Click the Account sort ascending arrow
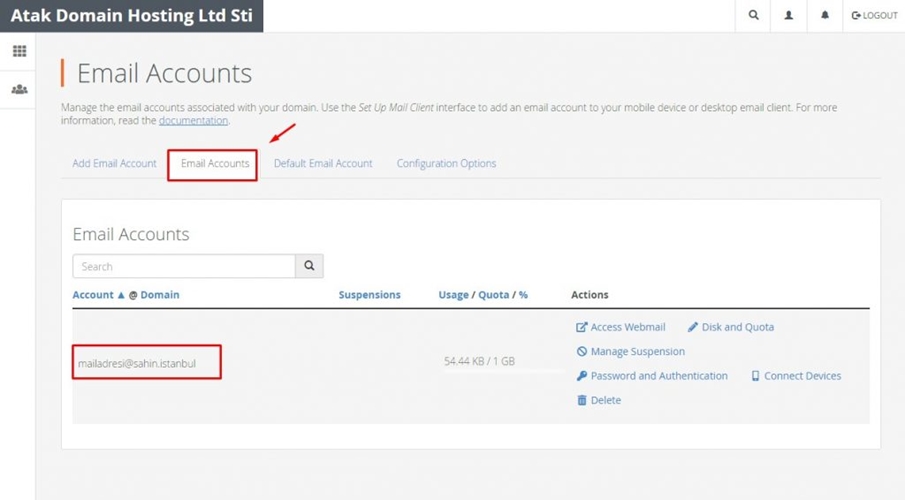This screenshot has height=500, width=905. 121,295
